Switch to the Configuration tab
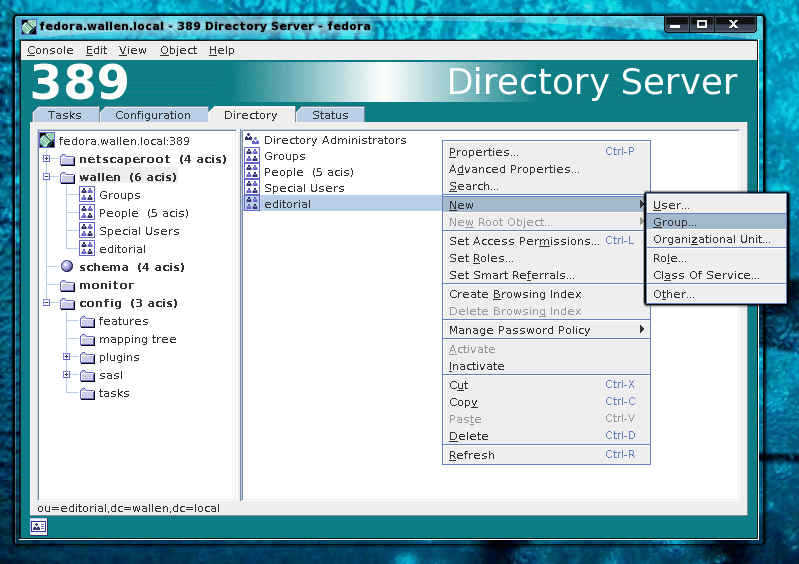 coord(153,115)
